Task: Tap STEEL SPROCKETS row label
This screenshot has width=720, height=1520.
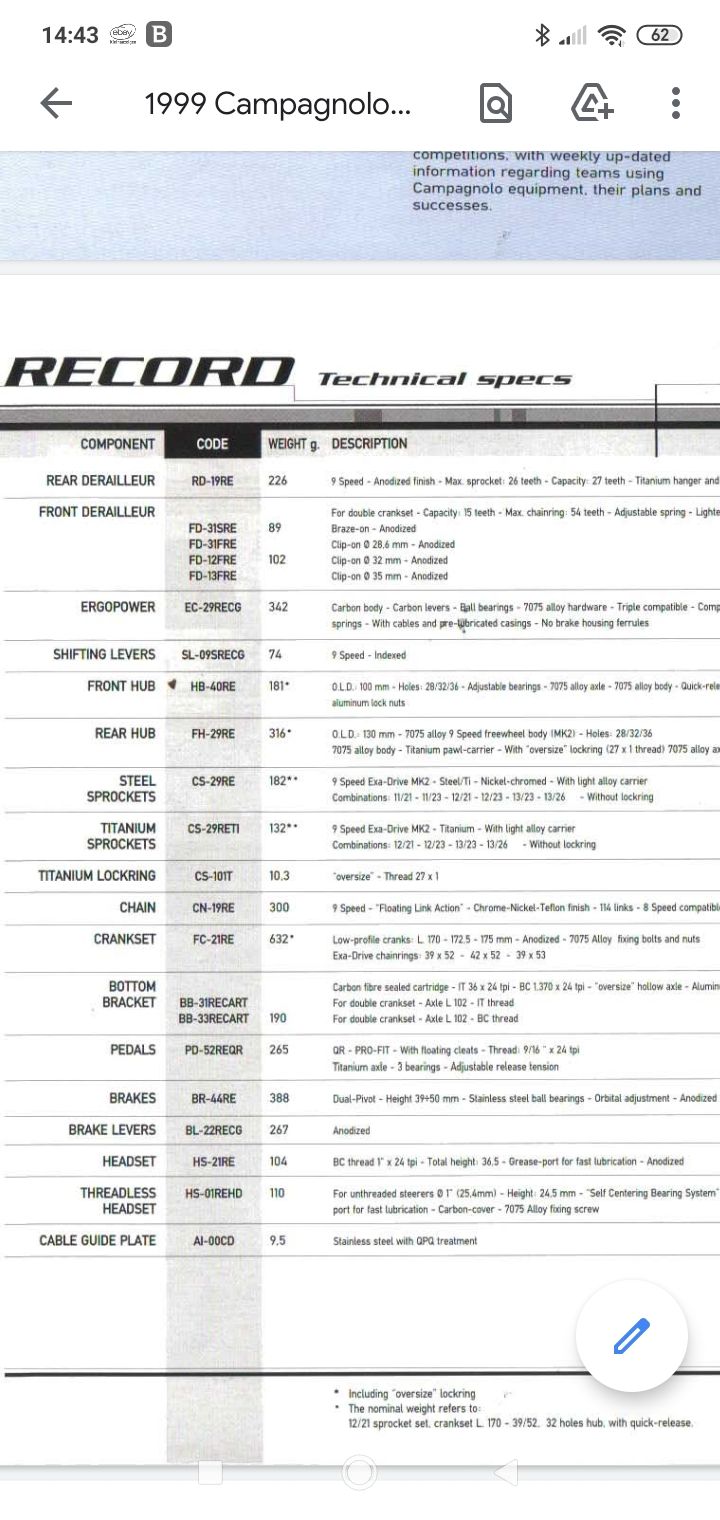Action: point(121,789)
